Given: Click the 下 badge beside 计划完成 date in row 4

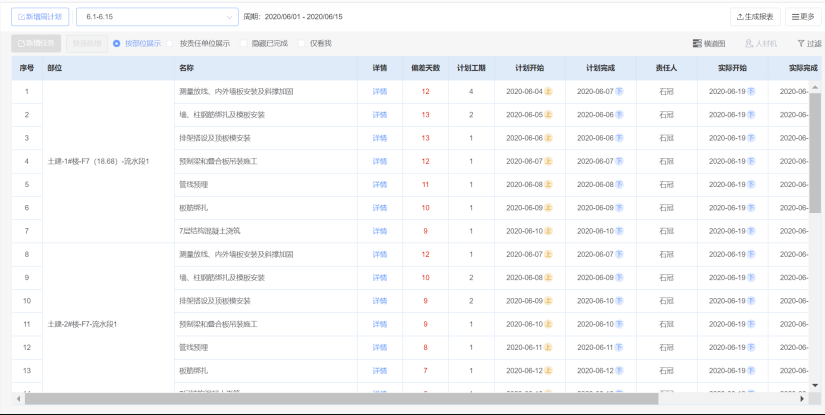Looking at the screenshot, I should coord(619,161).
